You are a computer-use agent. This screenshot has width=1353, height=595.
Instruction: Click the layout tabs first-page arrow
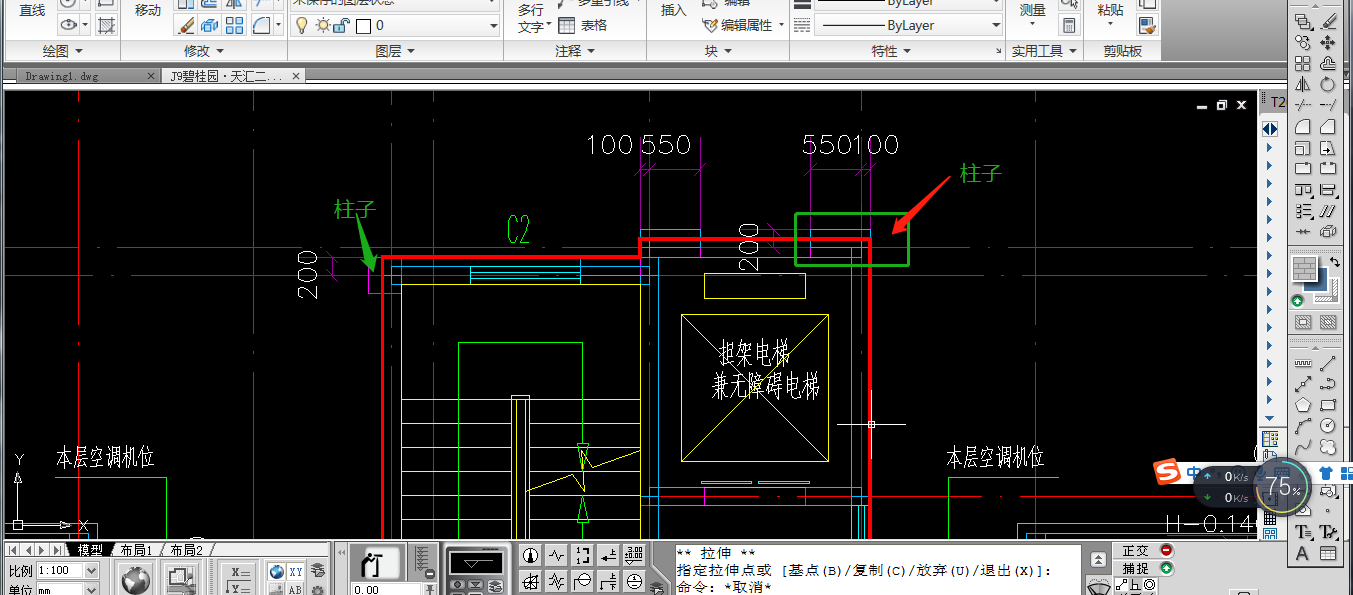point(14,550)
